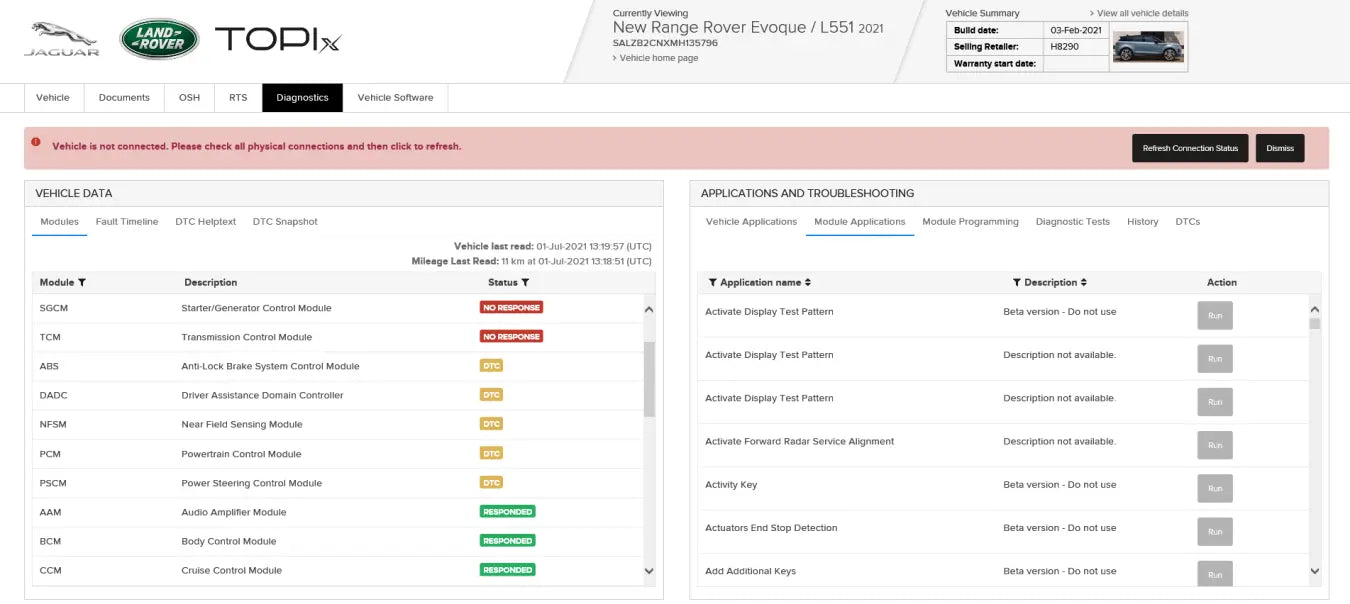
Task: Switch to the Vehicle Software tab
Action: (395, 98)
